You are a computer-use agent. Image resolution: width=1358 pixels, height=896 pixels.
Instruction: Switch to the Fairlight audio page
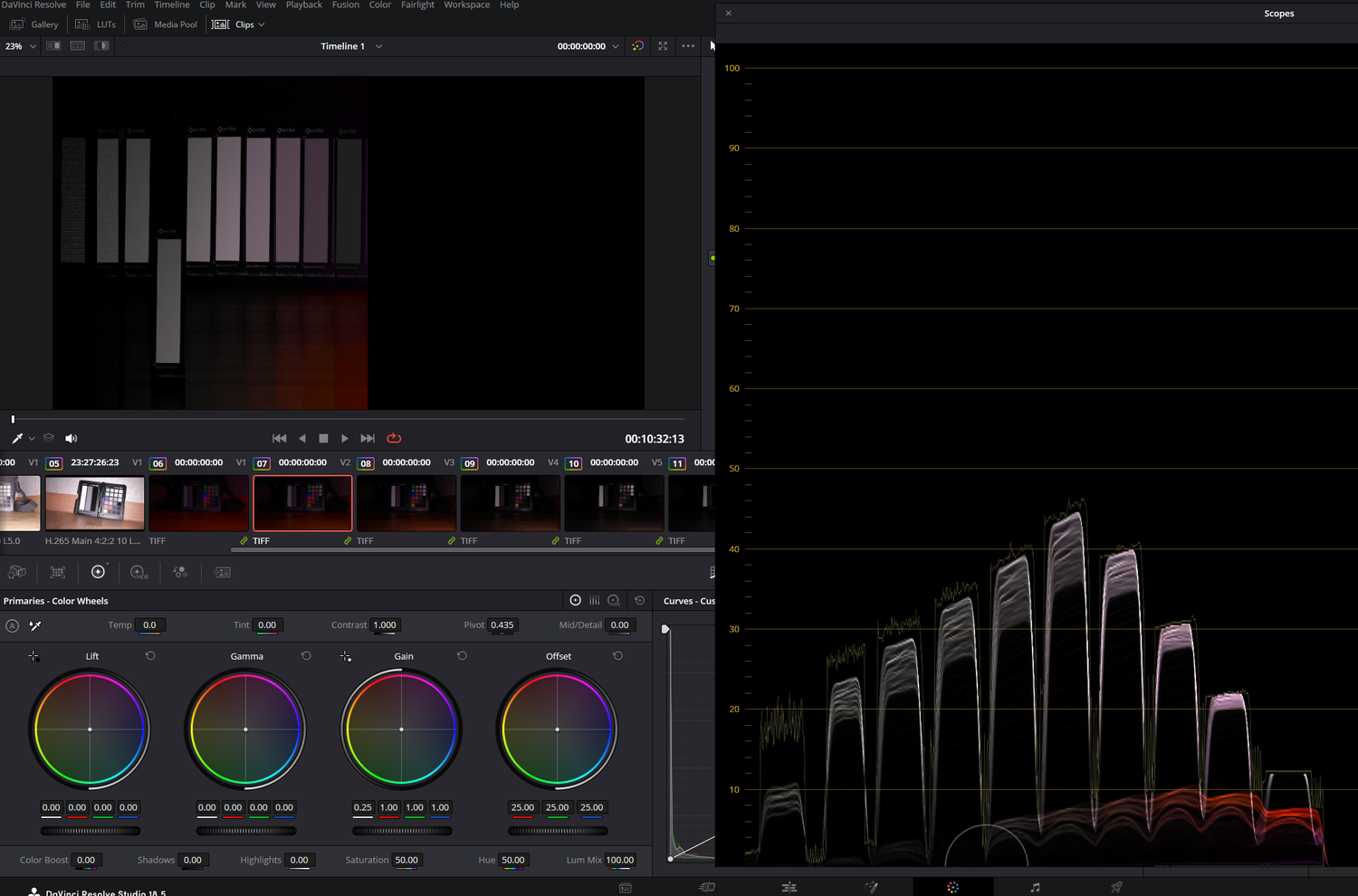point(1035,887)
